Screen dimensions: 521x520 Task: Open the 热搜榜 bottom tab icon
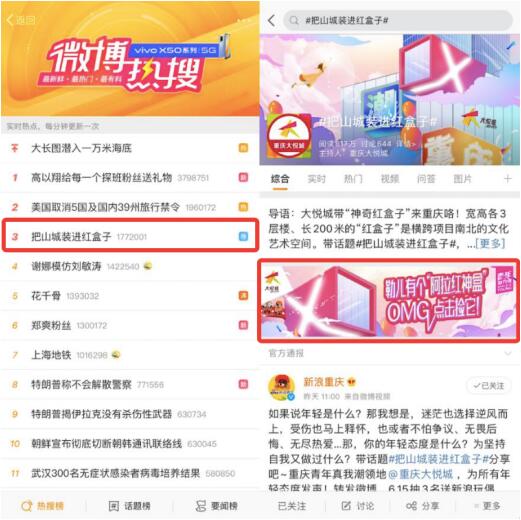[x=26, y=506]
